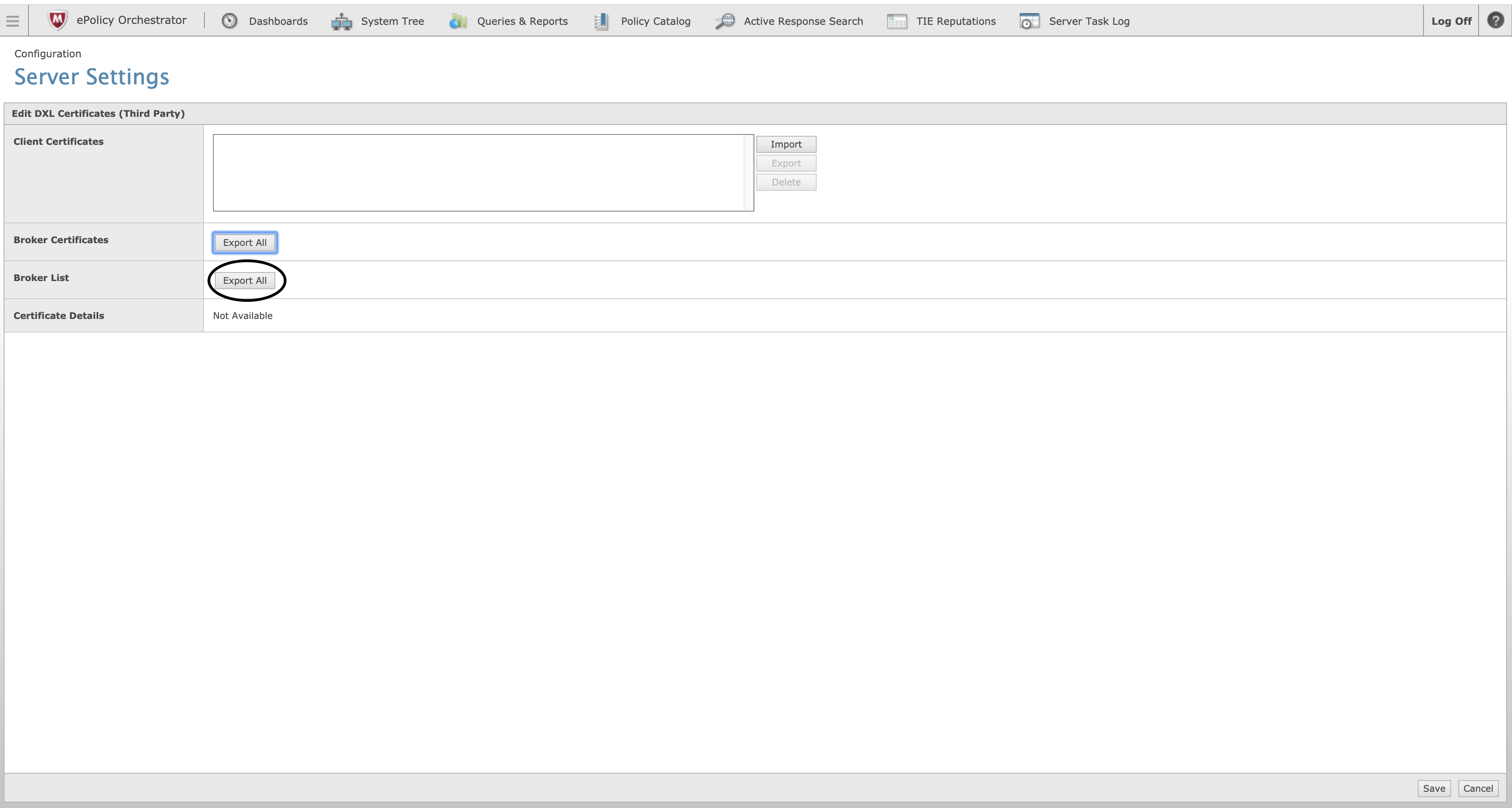Save the DXL certificate settings
This screenshot has height=808, width=1512.
[x=1434, y=788]
